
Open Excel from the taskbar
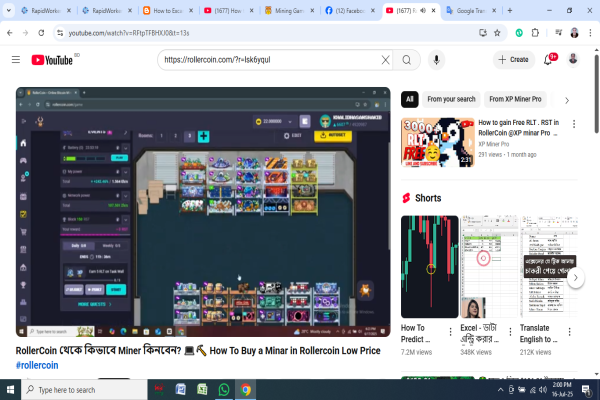pyautogui.click(x=202, y=390)
